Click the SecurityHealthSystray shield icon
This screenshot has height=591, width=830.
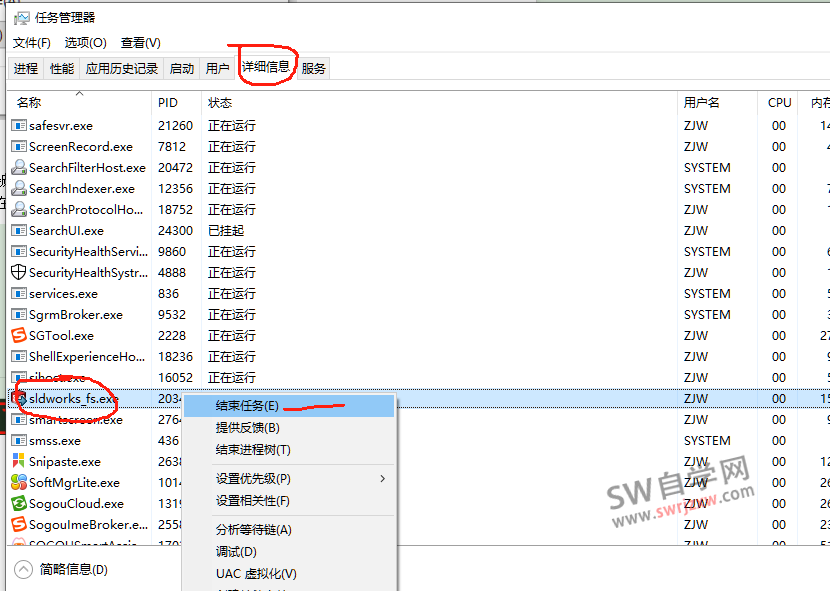(x=18, y=272)
